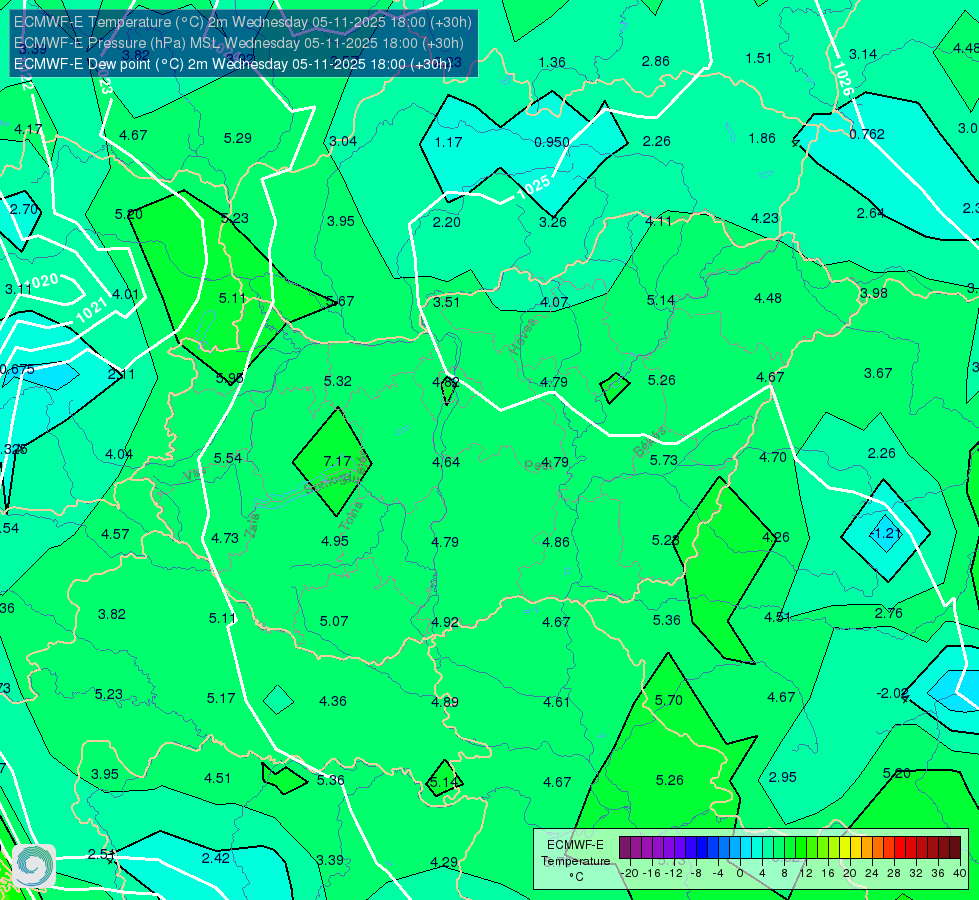Viewport: 979px width, 900px height.
Task: Click the 4.70 temperature value
Action: (773, 457)
